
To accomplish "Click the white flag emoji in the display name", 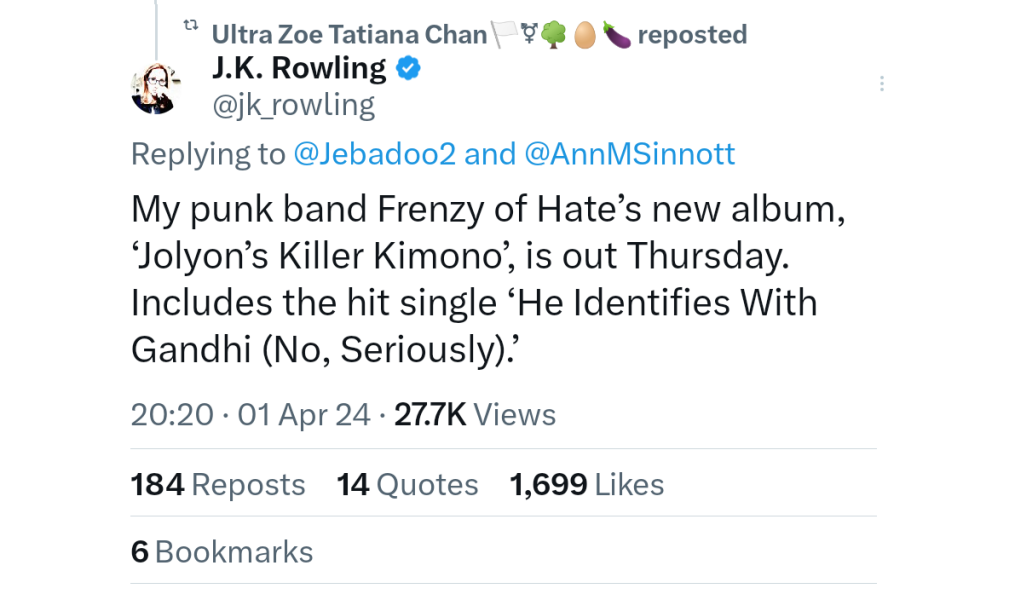I will click(507, 33).
